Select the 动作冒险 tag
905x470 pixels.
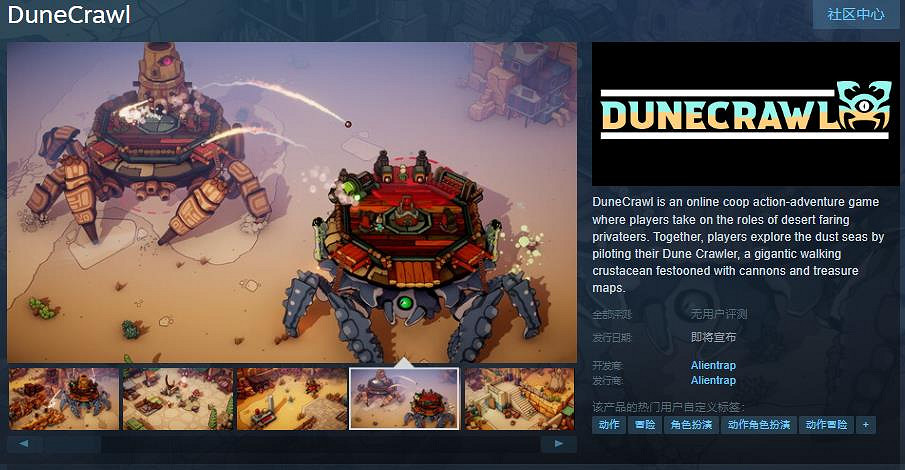[x=826, y=425]
